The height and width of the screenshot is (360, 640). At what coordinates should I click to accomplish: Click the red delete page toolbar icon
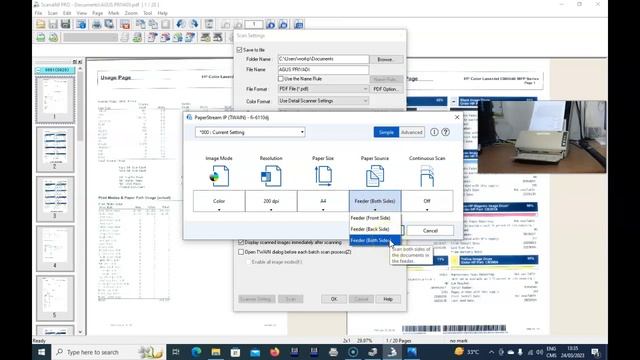coord(125,24)
